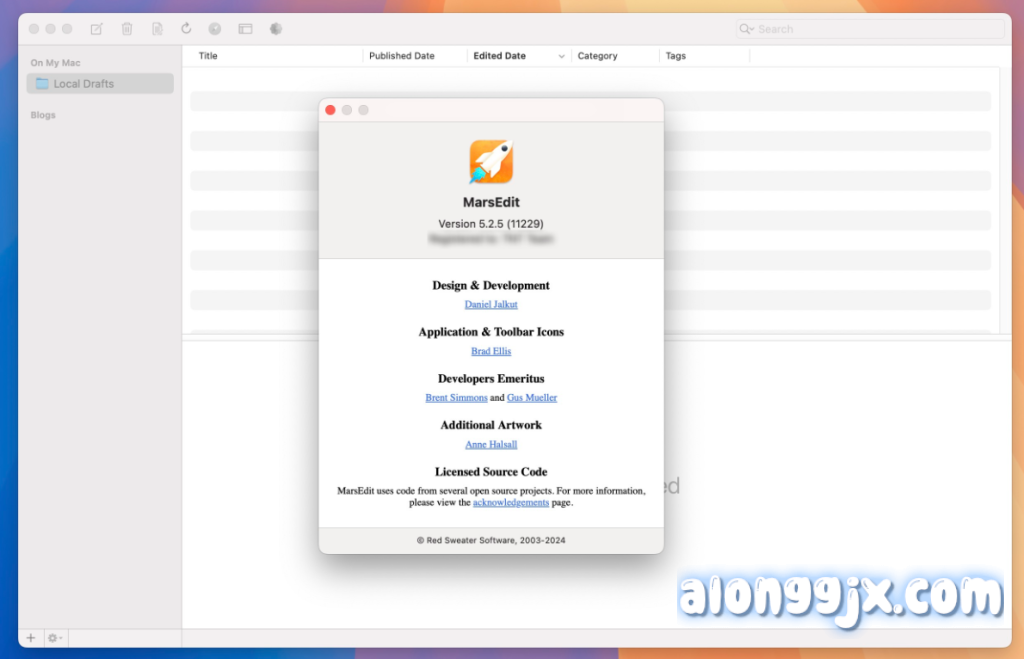This screenshot has width=1024, height=659.
Task: Click the window layout toolbar icon
Action: [245, 29]
